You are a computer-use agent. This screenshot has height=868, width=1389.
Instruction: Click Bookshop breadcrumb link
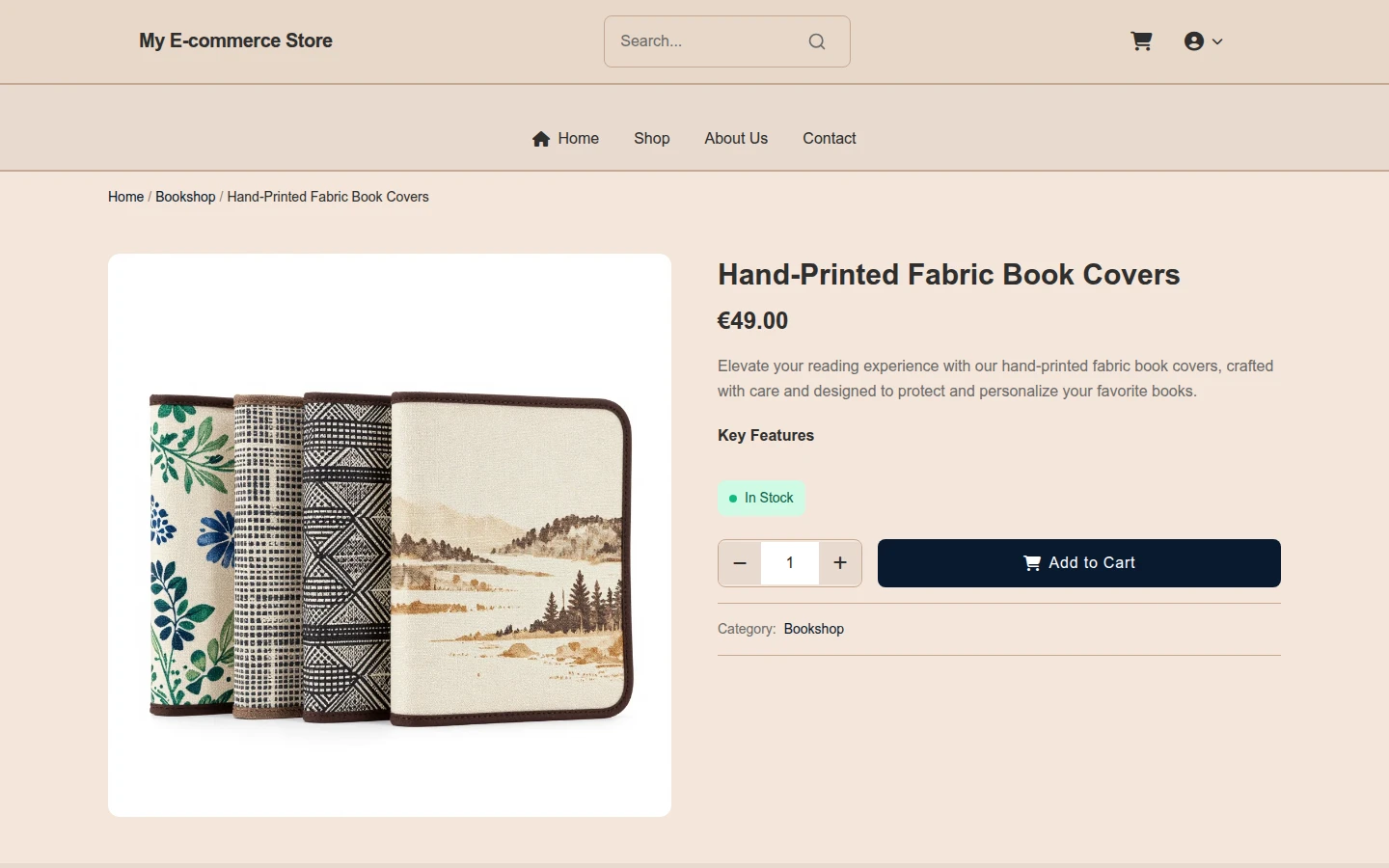click(x=185, y=197)
